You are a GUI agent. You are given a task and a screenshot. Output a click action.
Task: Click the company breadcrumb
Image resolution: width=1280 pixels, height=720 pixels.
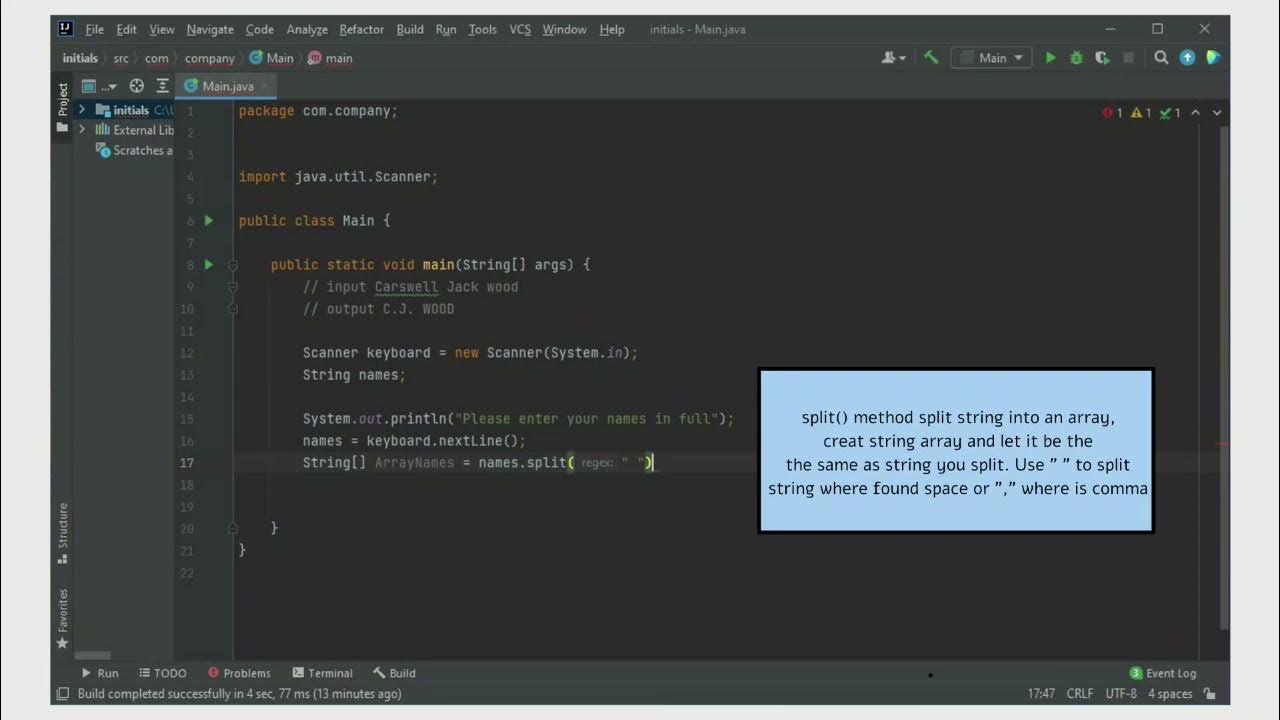(x=210, y=58)
